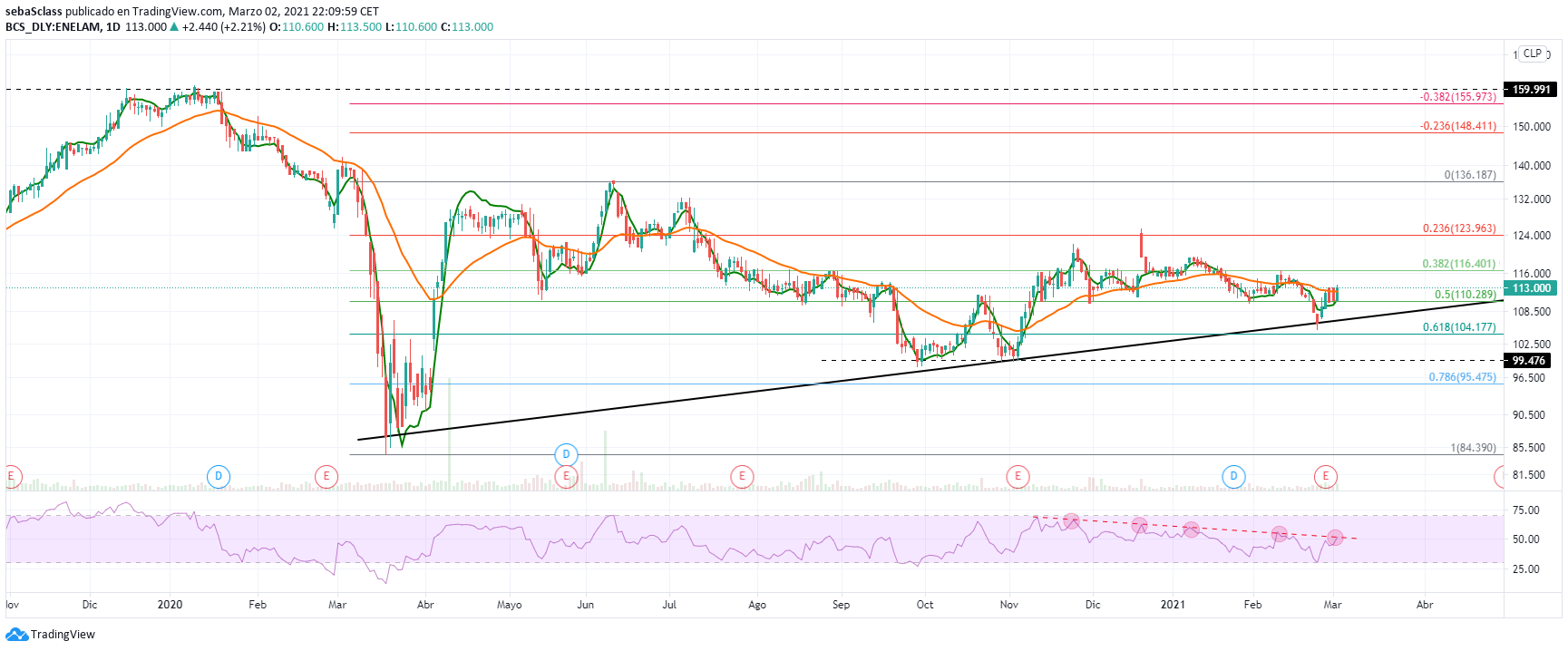Click the 108.500 price axis label
Screen dimensions: 1568x651
pyautogui.click(x=1532, y=312)
